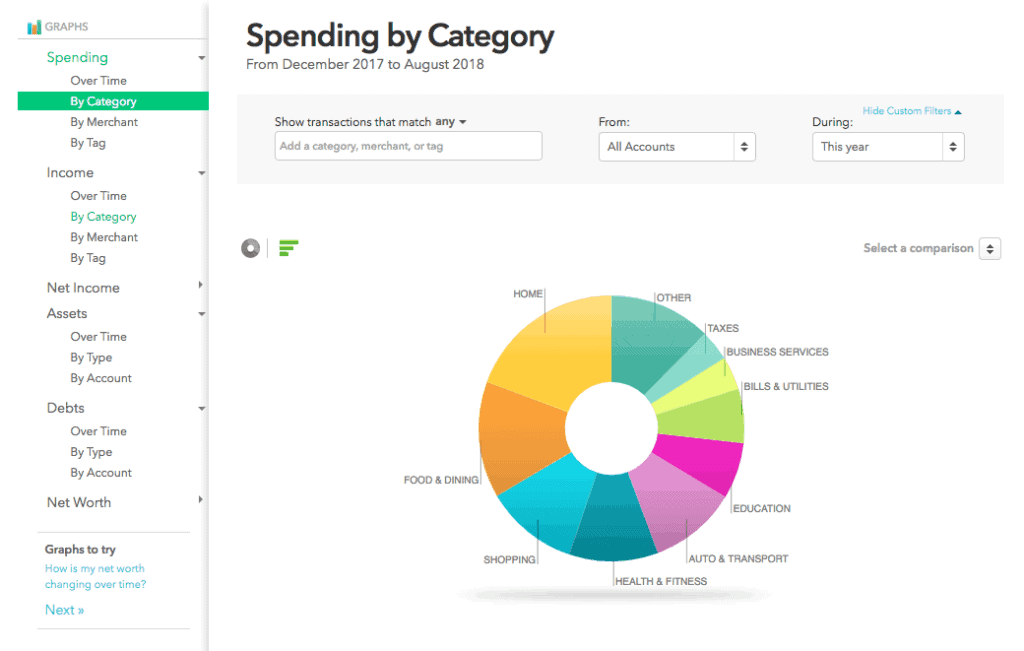Image resolution: width=1024 pixels, height=651 pixels.
Task: Expand the Net Income section
Action: click(x=200, y=288)
